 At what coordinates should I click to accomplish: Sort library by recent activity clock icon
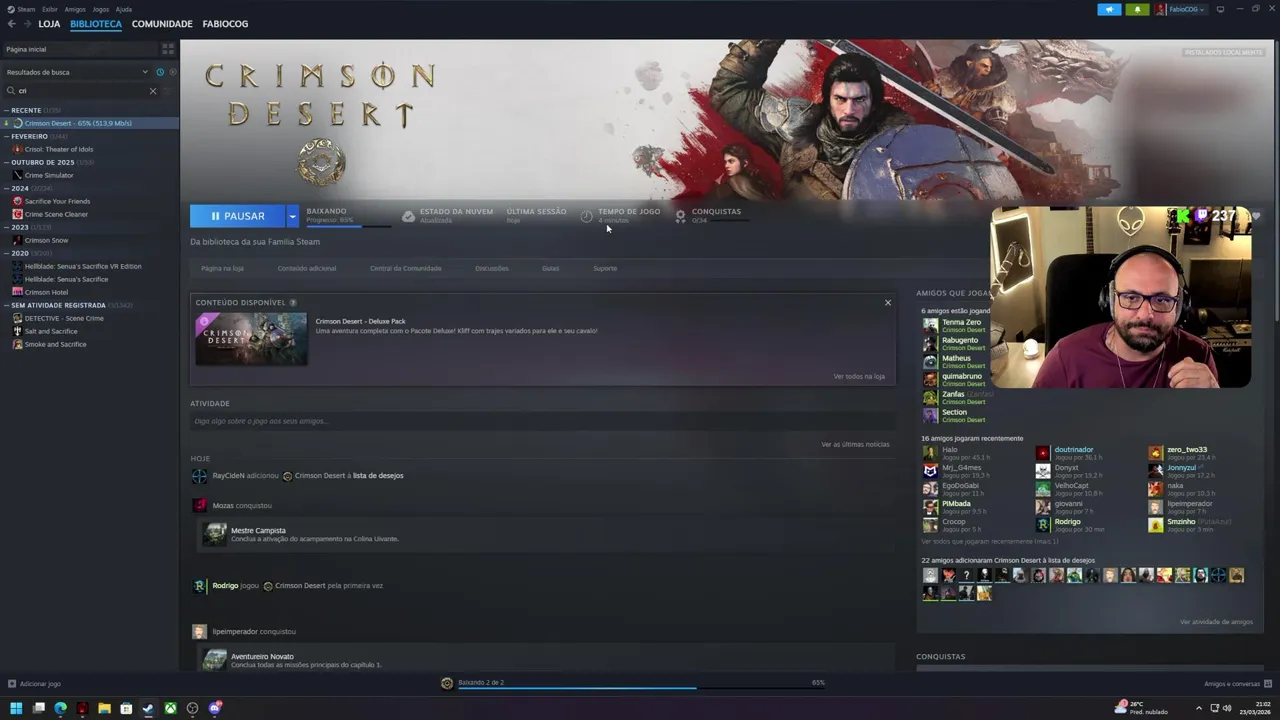[x=160, y=72]
